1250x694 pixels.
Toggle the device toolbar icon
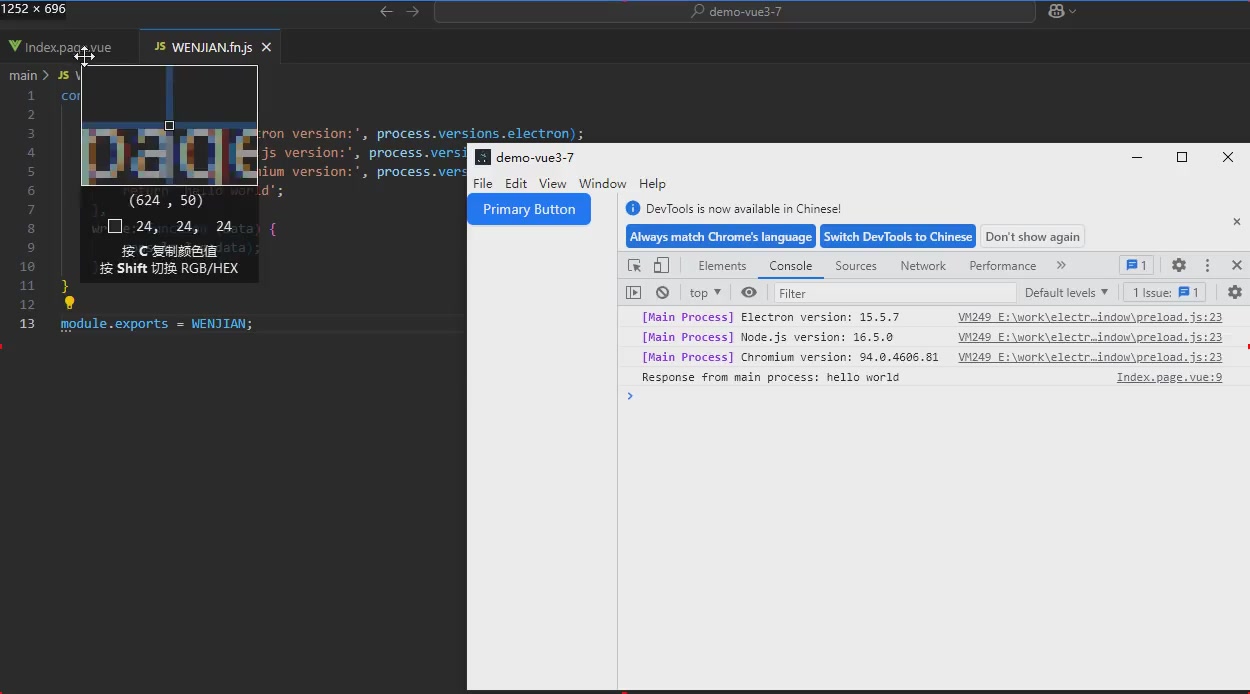pos(661,266)
